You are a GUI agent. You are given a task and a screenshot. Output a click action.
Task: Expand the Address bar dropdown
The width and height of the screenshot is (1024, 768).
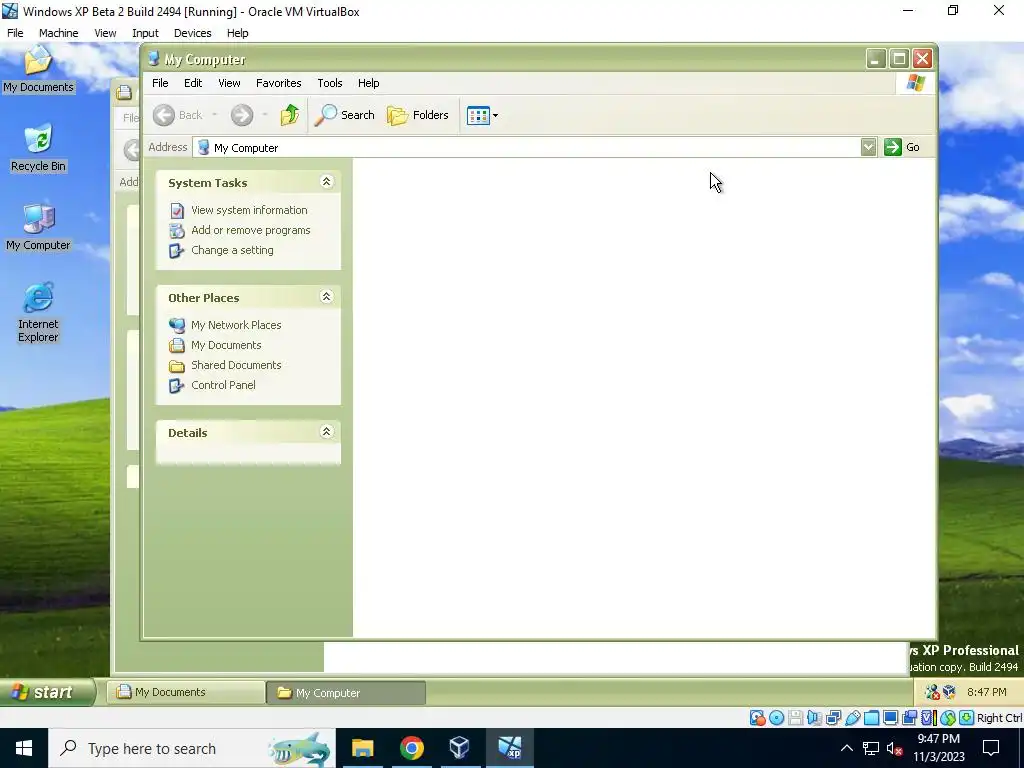[868, 147]
